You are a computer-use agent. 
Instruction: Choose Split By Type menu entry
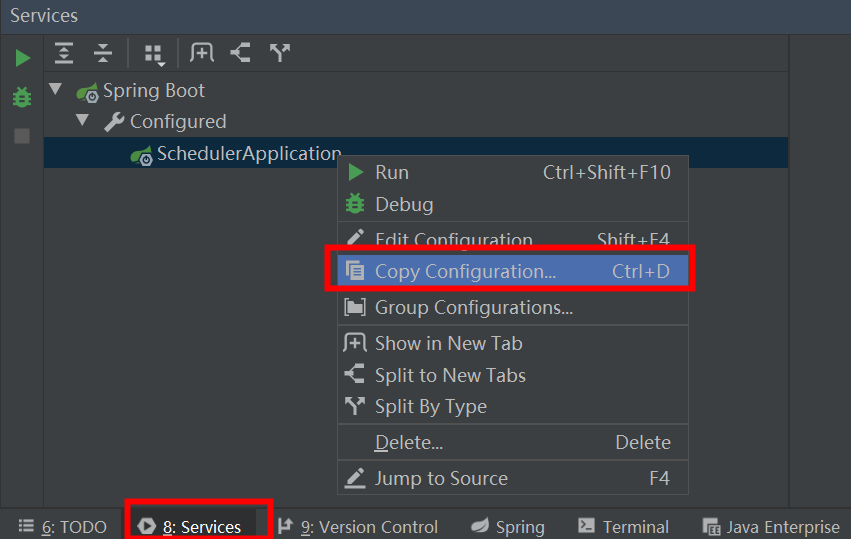[513, 407]
